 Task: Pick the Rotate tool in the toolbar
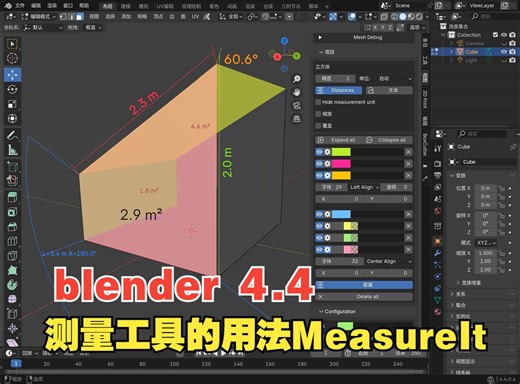(12, 89)
